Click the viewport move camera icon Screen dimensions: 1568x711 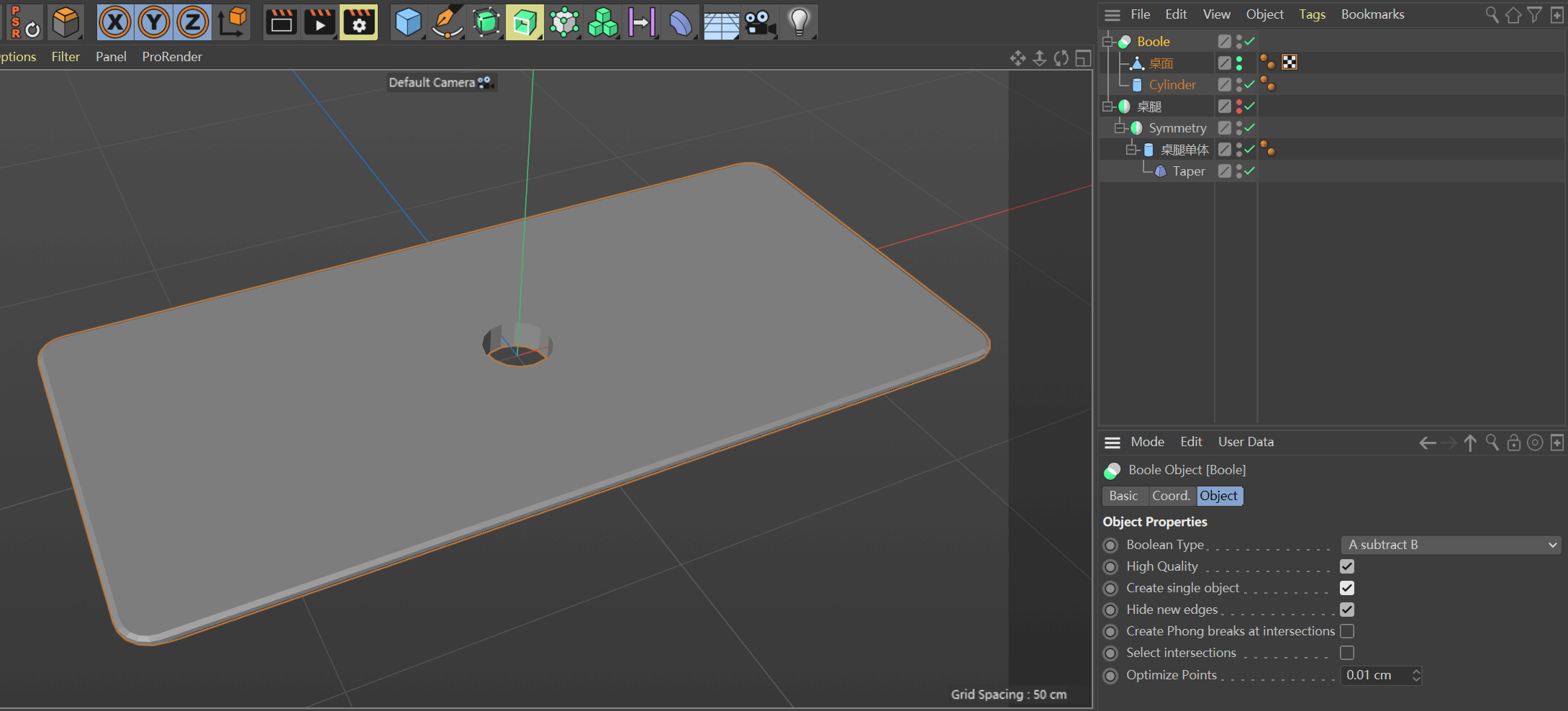[1018, 58]
